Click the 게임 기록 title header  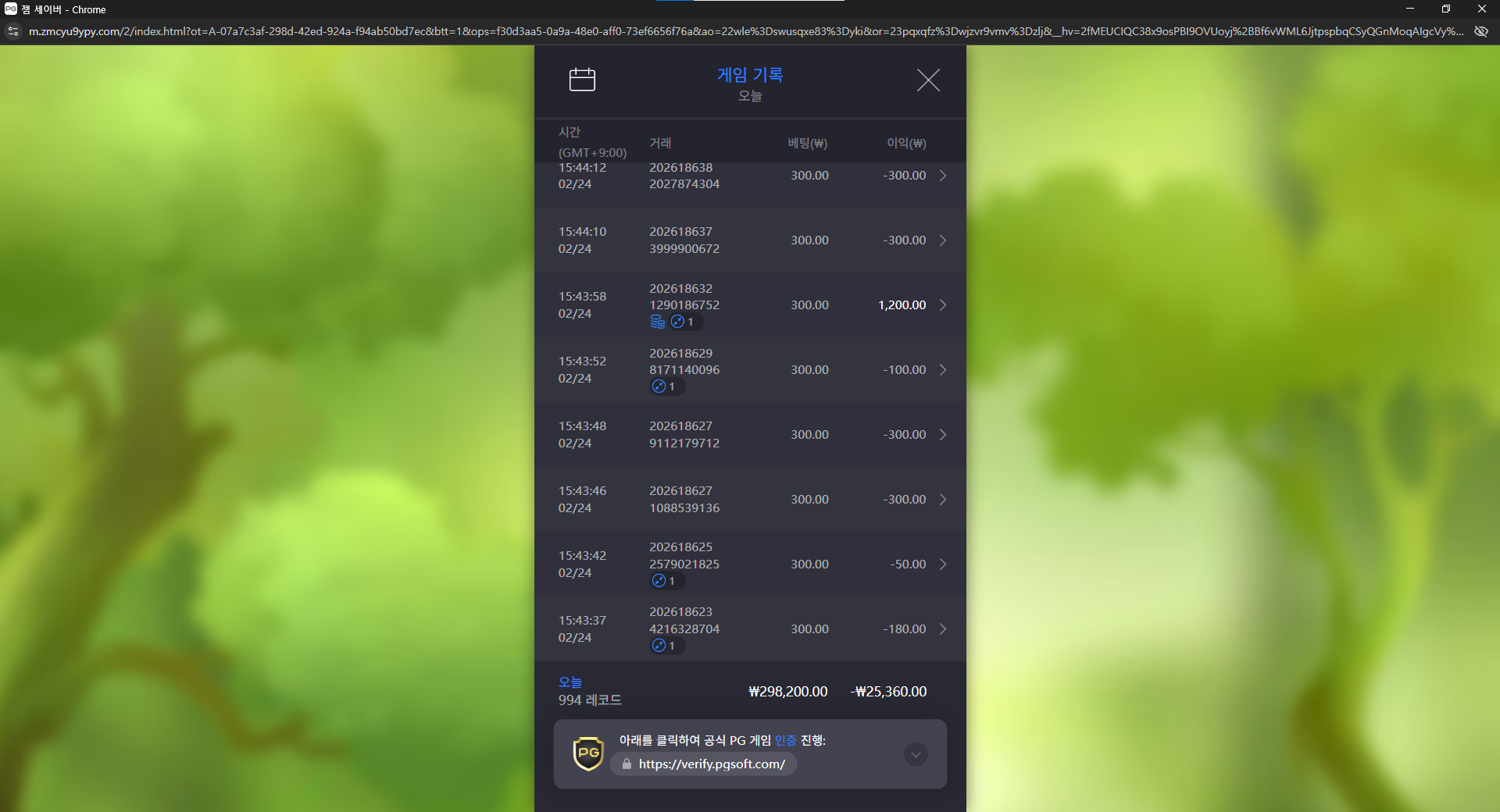click(750, 75)
